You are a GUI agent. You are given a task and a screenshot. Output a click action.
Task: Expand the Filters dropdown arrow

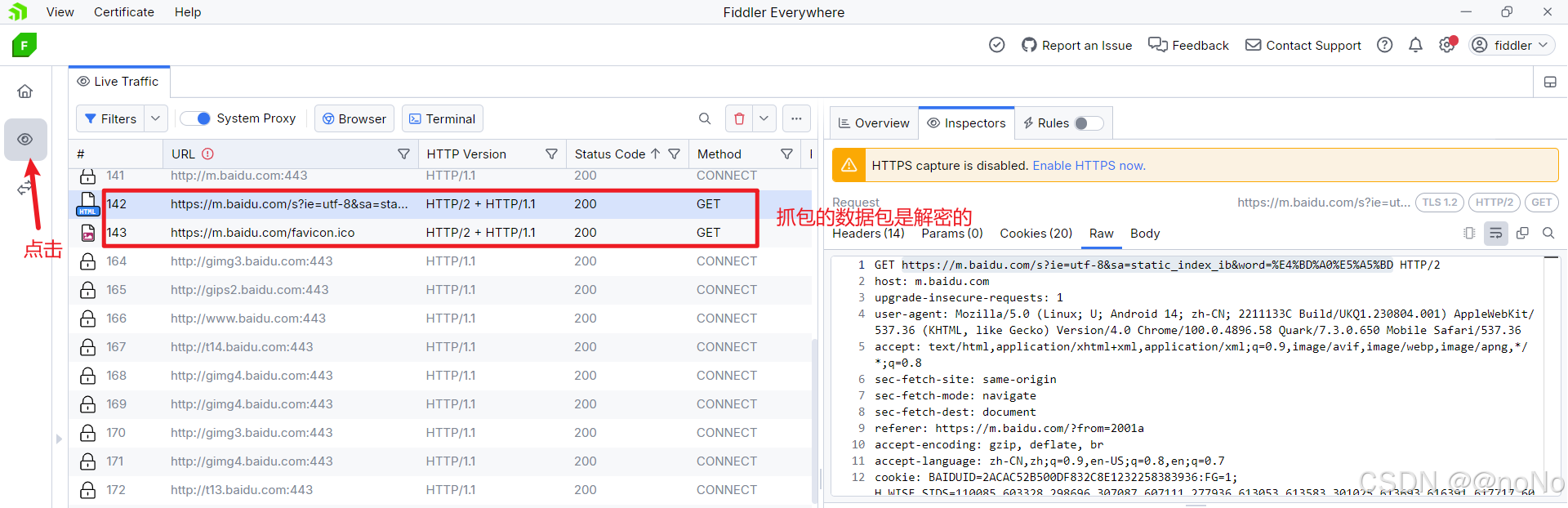[155, 118]
